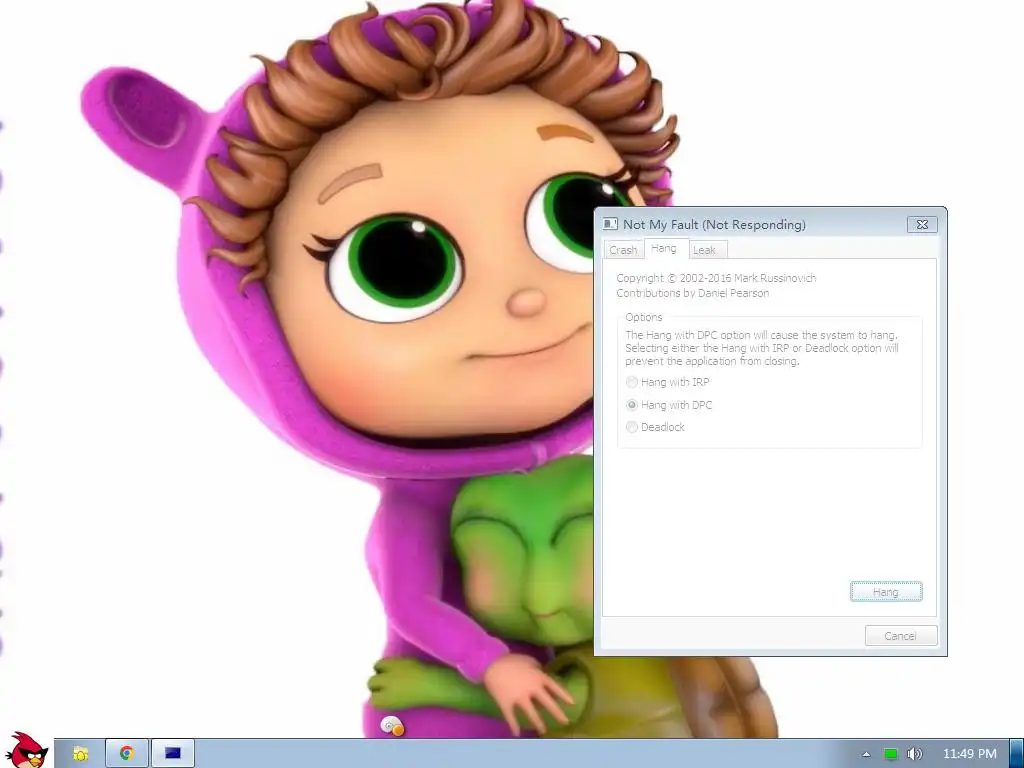Select the Not My Fault taskbar button
This screenshot has height=768, width=1024.
[x=173, y=754]
